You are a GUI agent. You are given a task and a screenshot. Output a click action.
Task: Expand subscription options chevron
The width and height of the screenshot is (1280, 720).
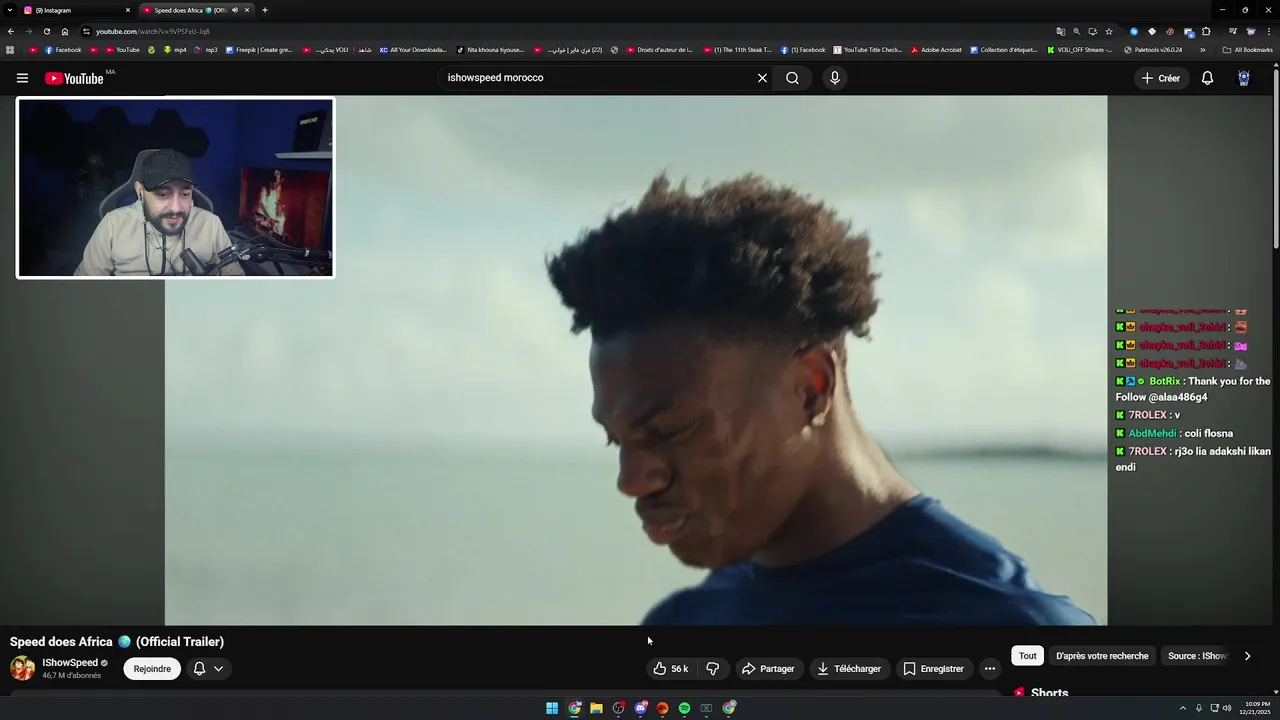218,669
